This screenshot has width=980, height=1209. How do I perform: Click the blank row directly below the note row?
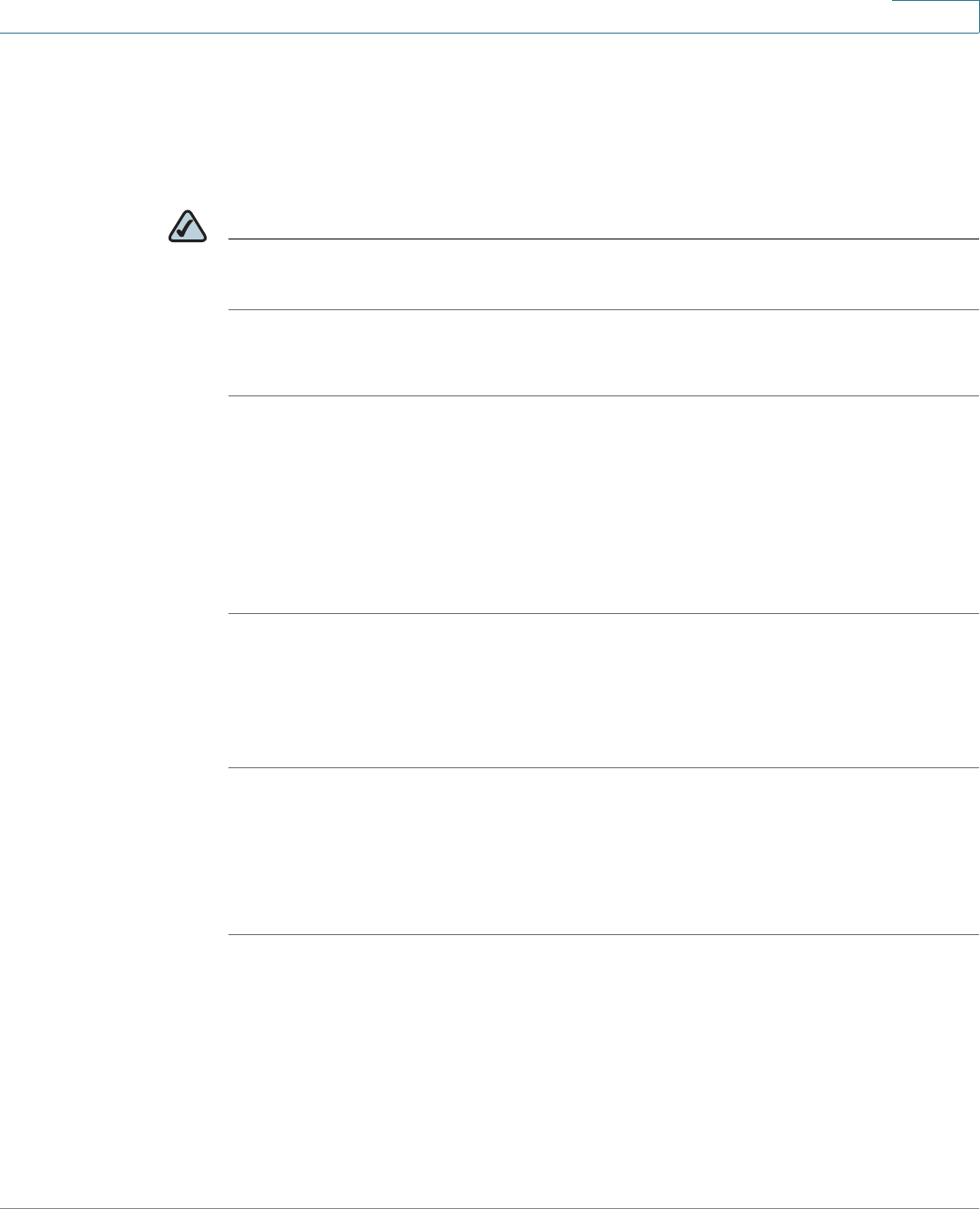602,353
